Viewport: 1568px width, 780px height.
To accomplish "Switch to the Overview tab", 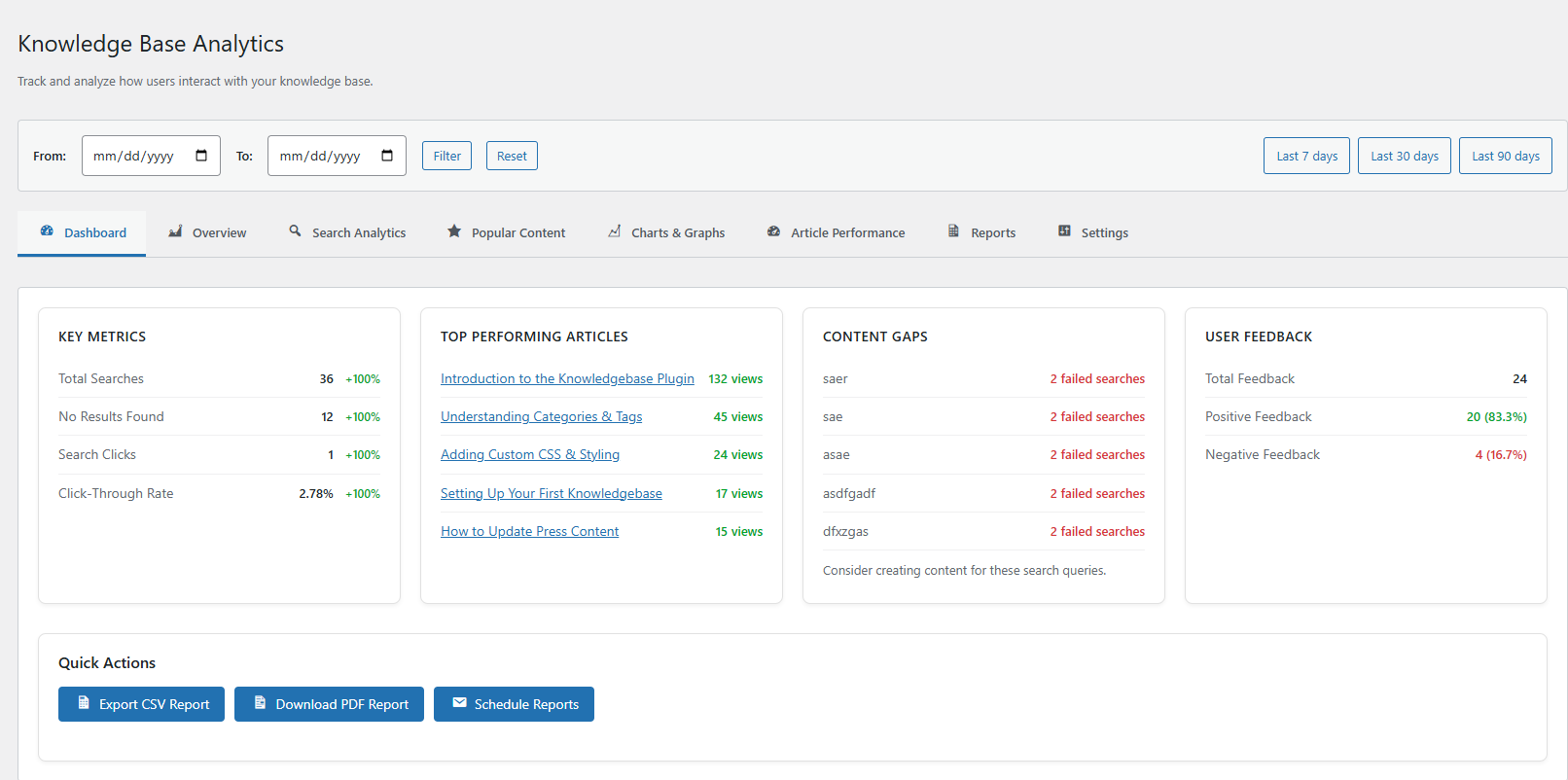I will point(207,233).
